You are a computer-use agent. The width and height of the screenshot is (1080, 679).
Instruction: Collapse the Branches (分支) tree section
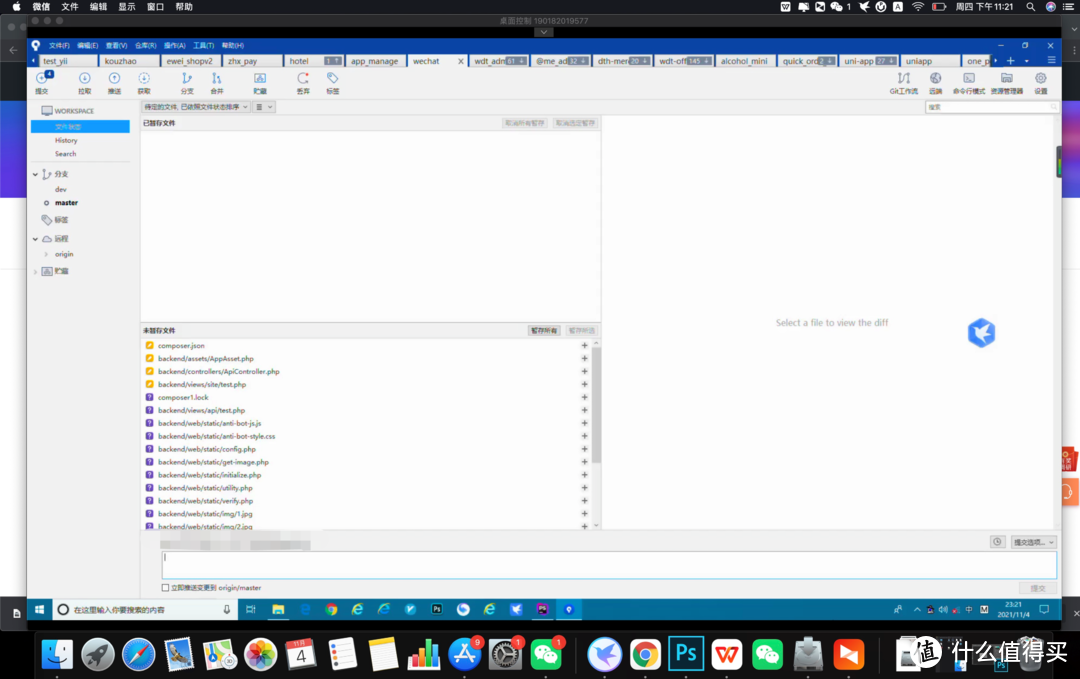coord(35,174)
